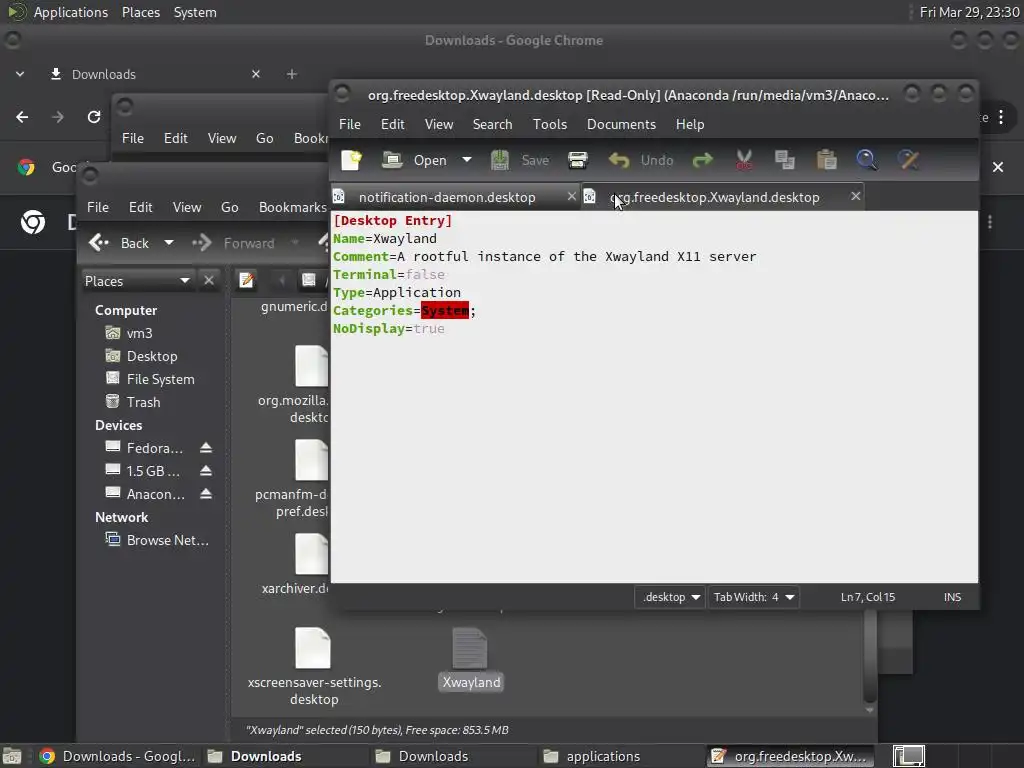
Task: Switch to the applications taskbar window
Action: click(x=592, y=756)
